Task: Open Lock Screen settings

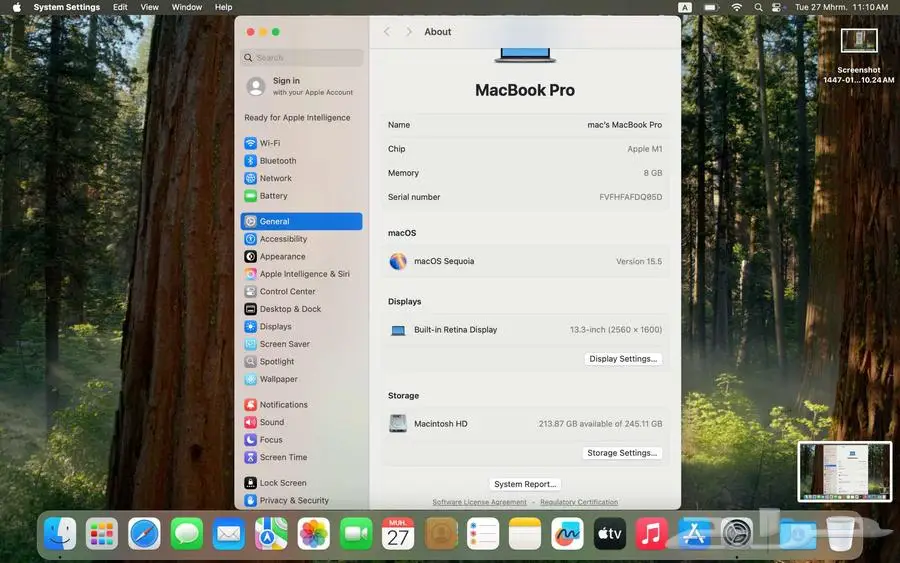Action: 301,483
